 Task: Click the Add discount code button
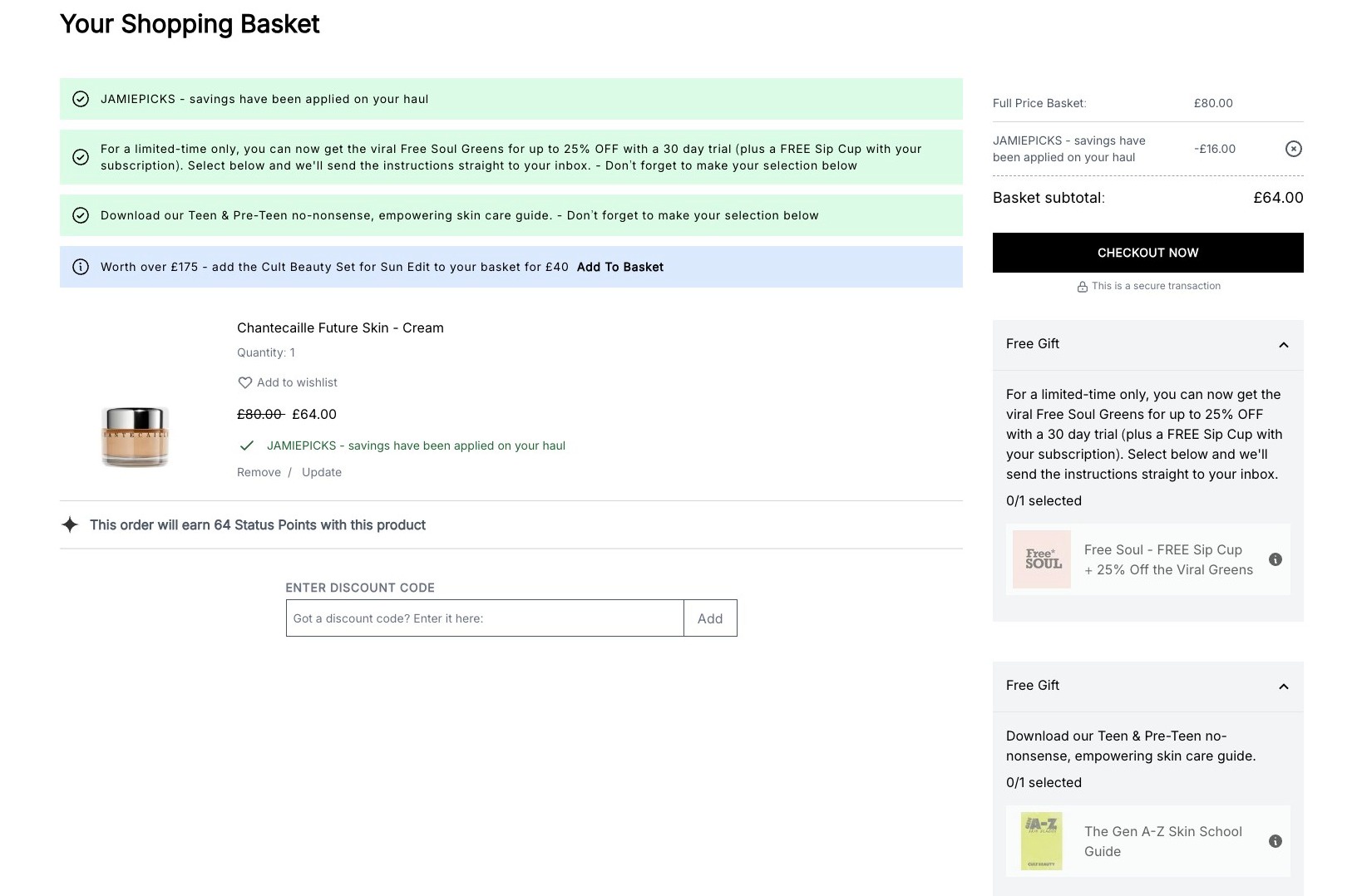tap(710, 618)
